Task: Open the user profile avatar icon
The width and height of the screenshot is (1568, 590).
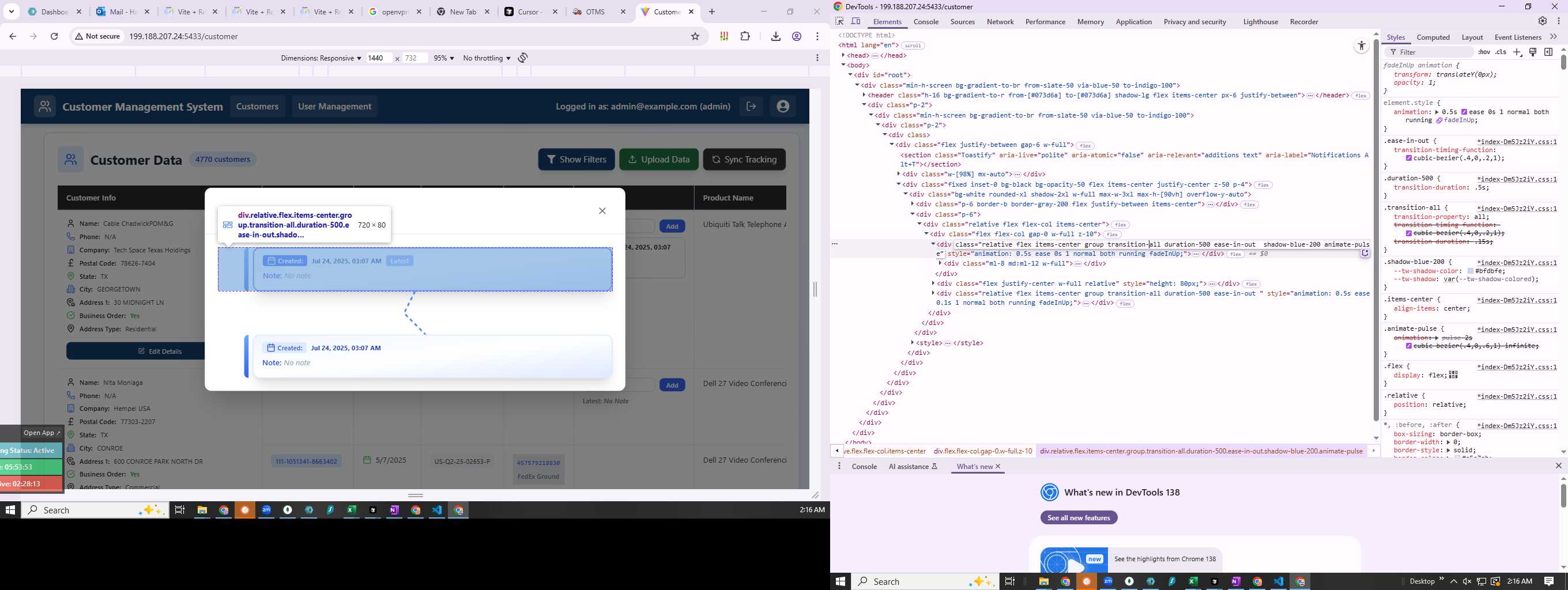Action: [x=783, y=107]
